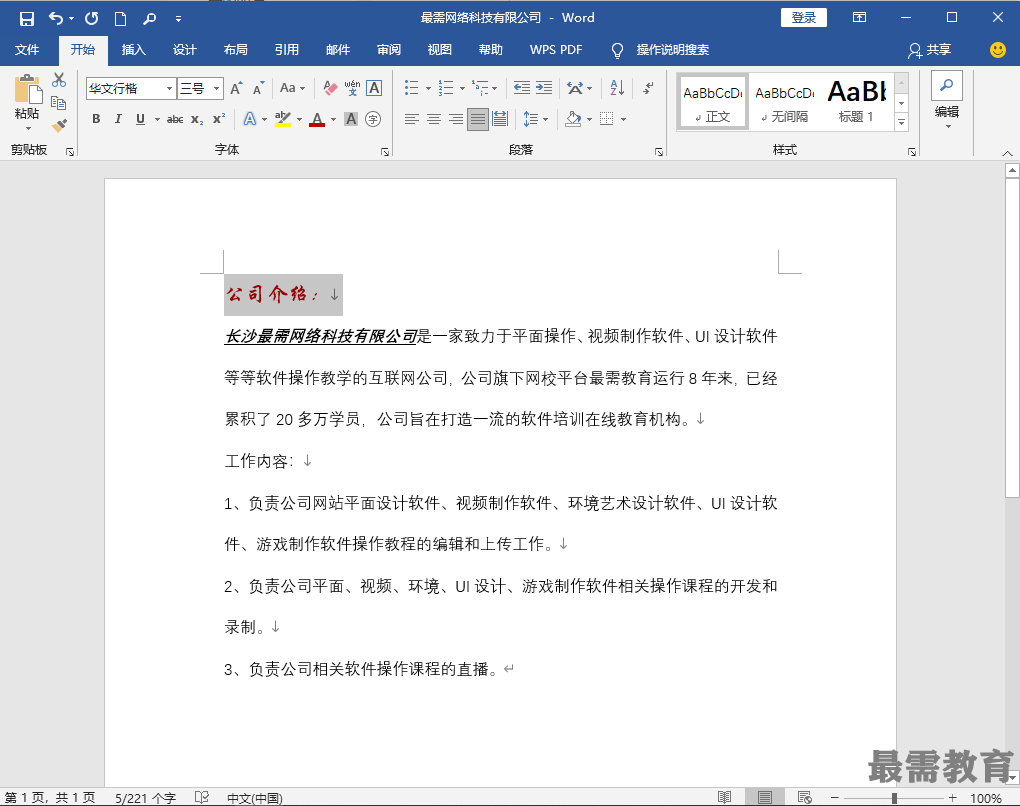Paste from clipboard with the large paste icon
Viewport: 1020px width, 806px height.
(x=27, y=90)
